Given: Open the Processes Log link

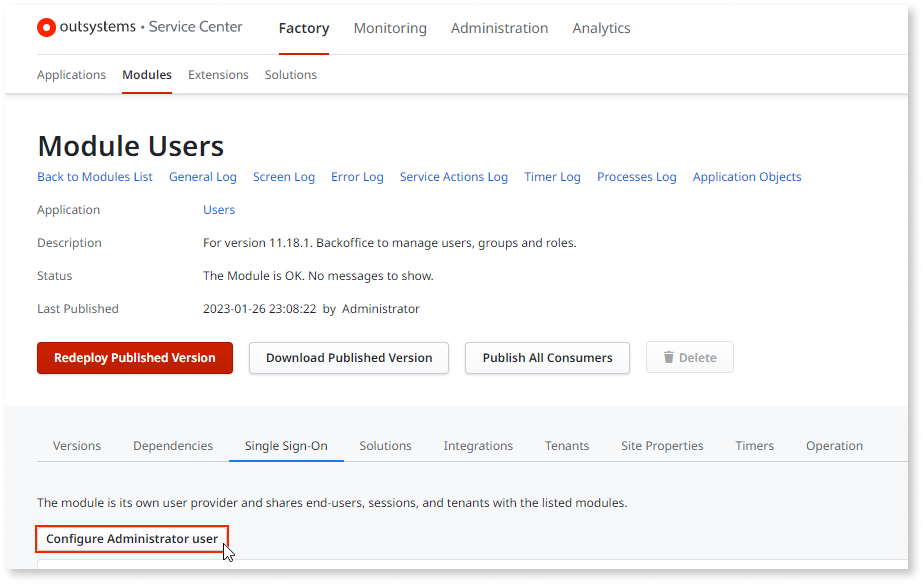Looking at the screenshot, I should [x=636, y=177].
